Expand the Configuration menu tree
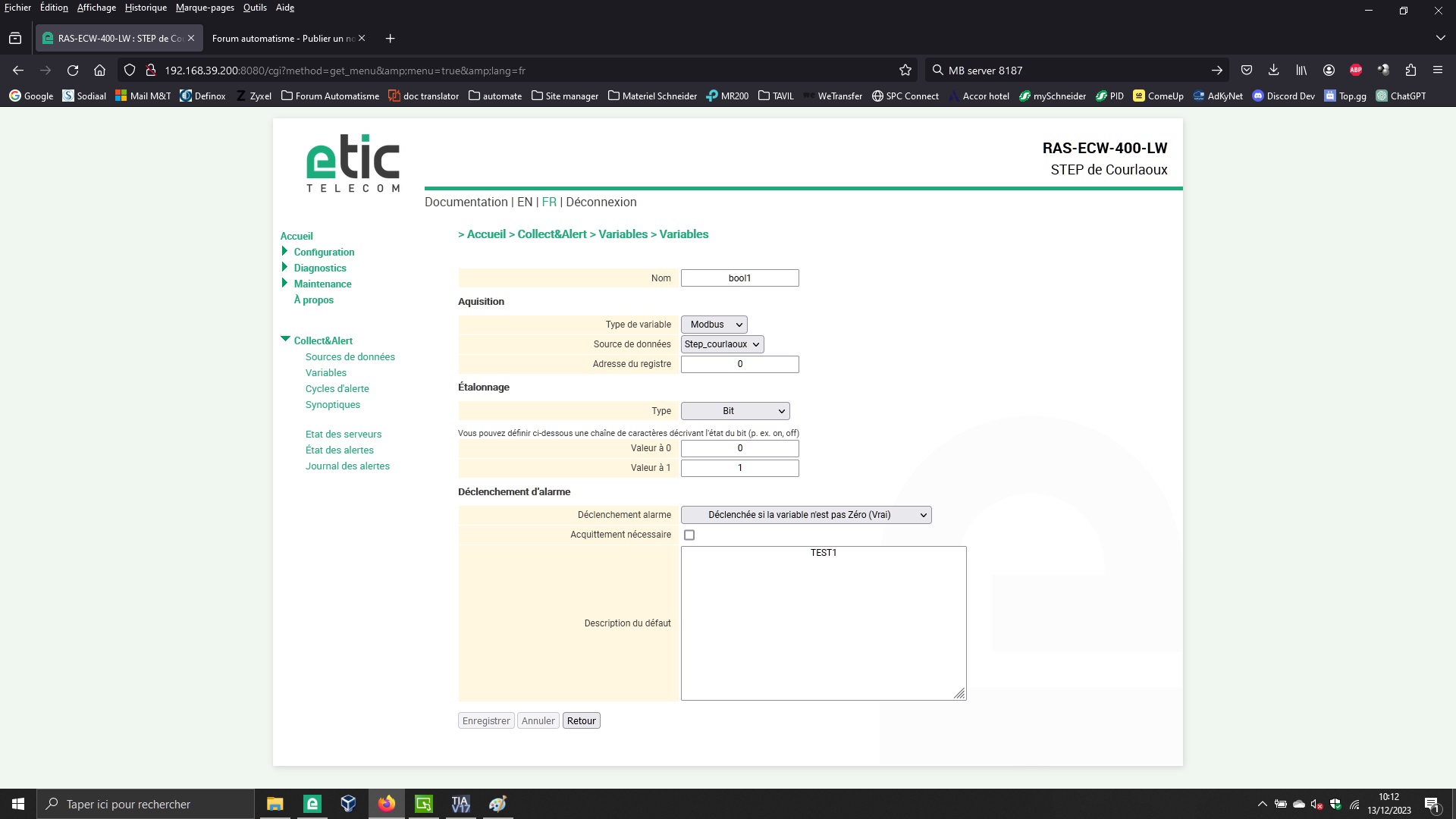The height and width of the screenshot is (819, 1456). [284, 252]
